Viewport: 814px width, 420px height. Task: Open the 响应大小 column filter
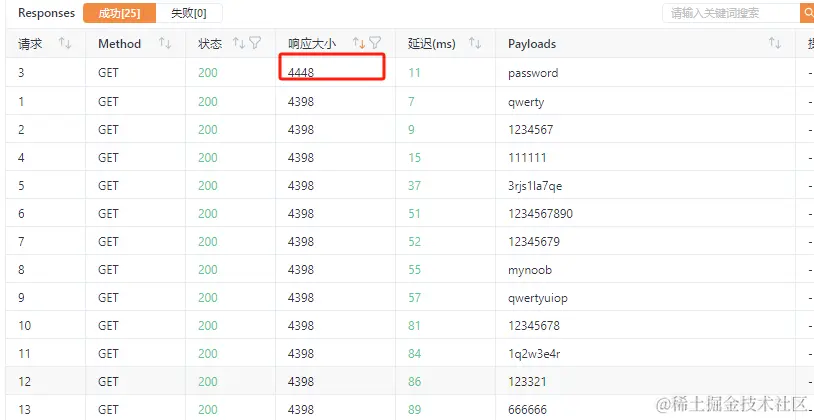(x=375, y=43)
